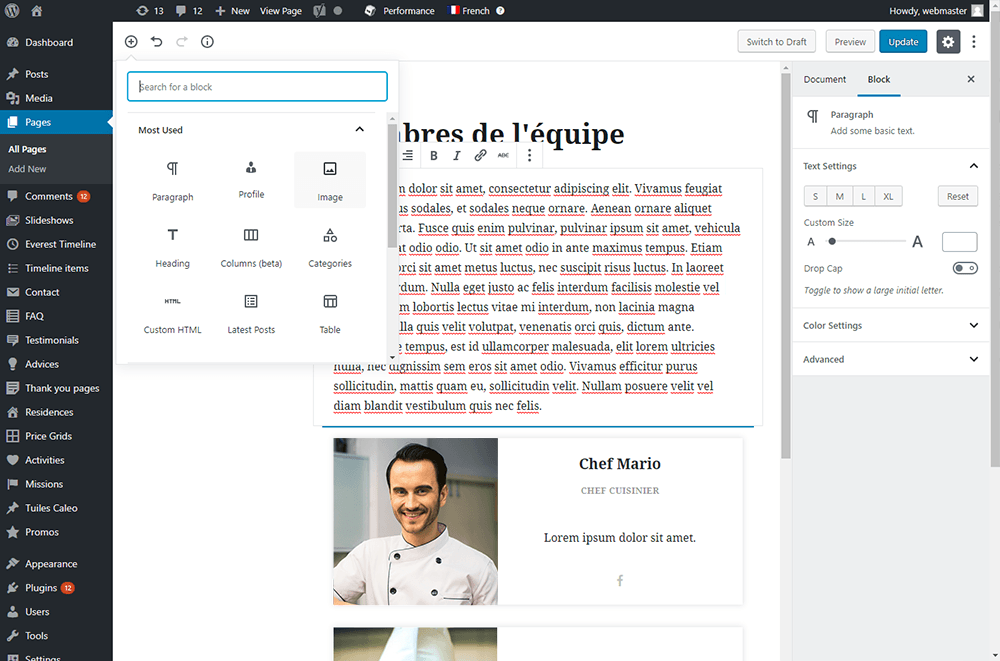Insert the Heading block

pyautogui.click(x=172, y=248)
